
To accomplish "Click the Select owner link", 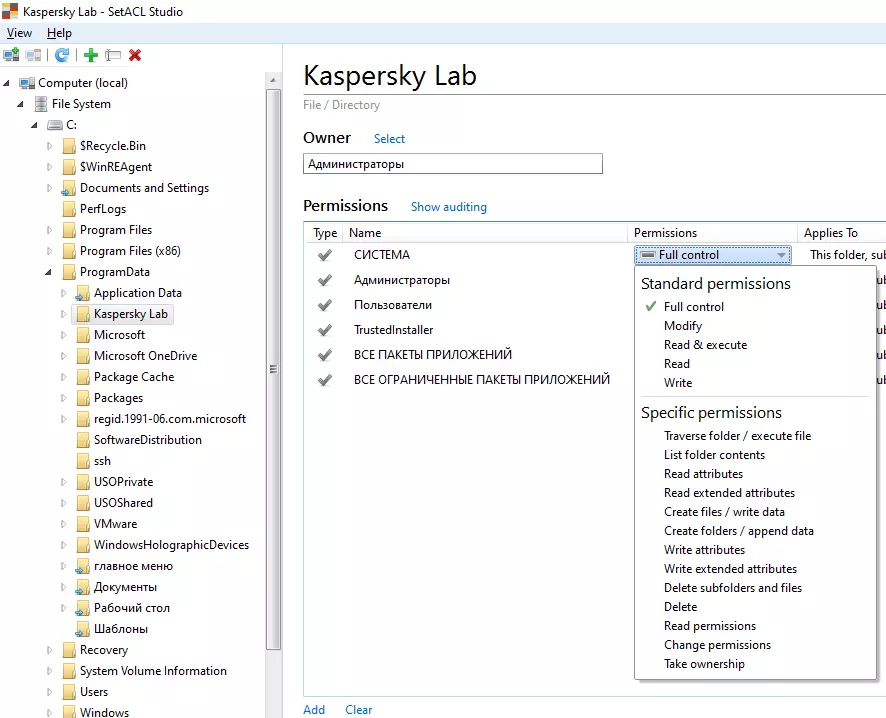I will click(389, 139).
